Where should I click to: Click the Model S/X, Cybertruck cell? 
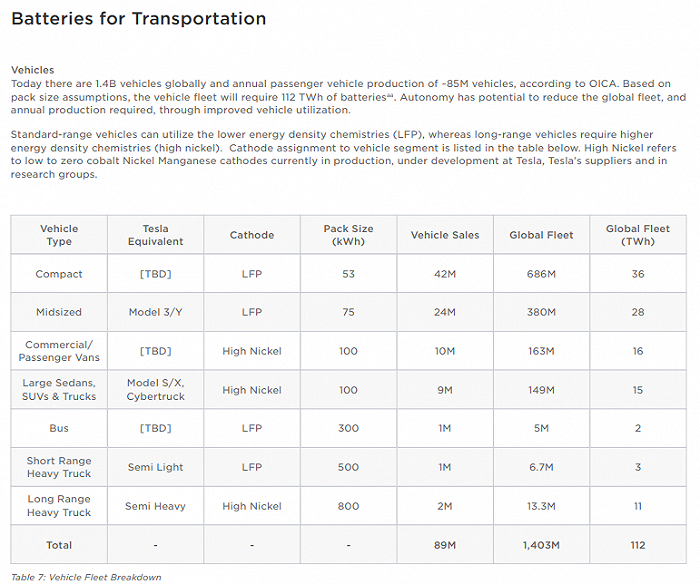pyautogui.click(x=155, y=389)
